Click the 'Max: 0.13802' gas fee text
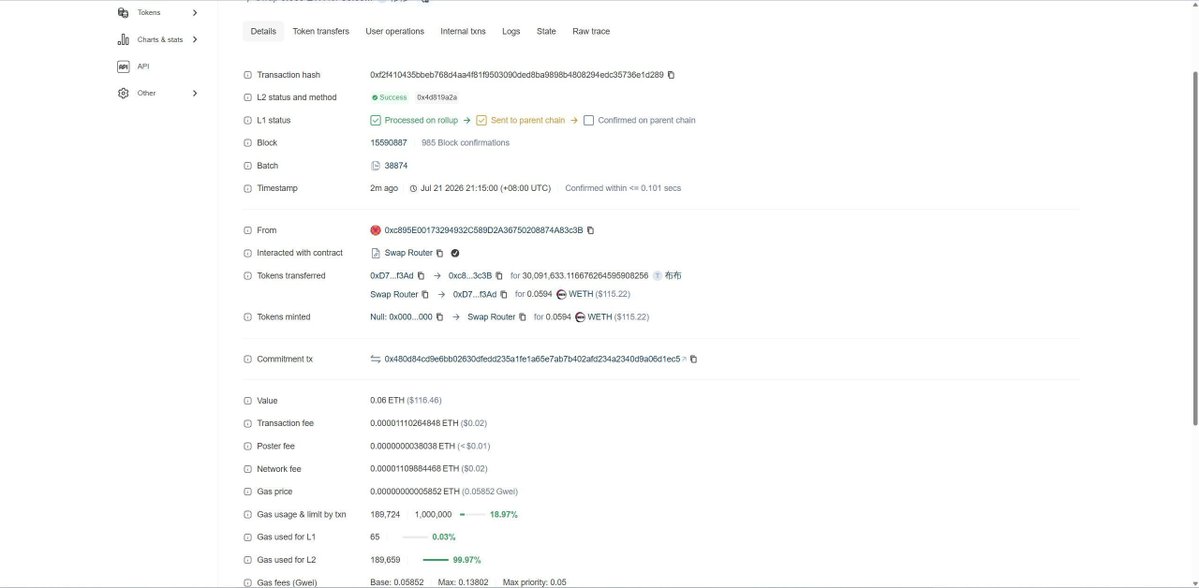The height and width of the screenshot is (588, 1199). coord(463,583)
